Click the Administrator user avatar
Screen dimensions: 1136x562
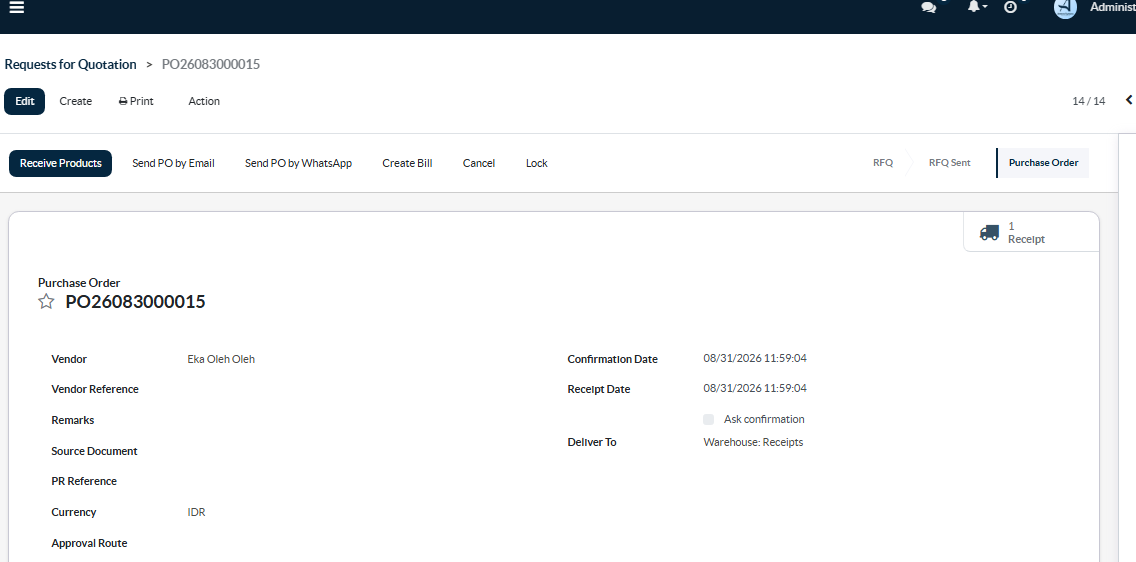pos(1065,7)
